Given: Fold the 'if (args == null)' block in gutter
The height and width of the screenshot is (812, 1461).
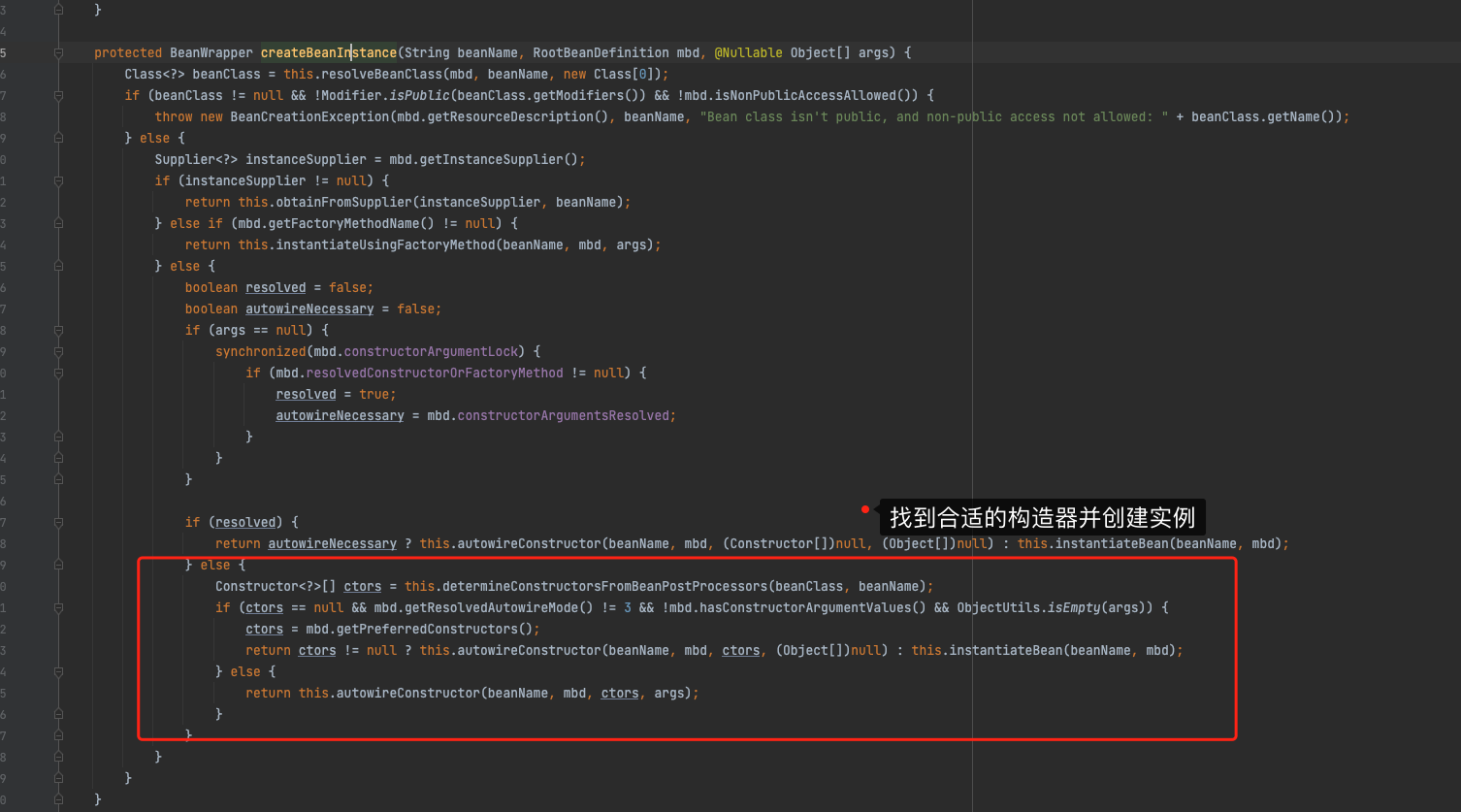Looking at the screenshot, I should [59, 331].
